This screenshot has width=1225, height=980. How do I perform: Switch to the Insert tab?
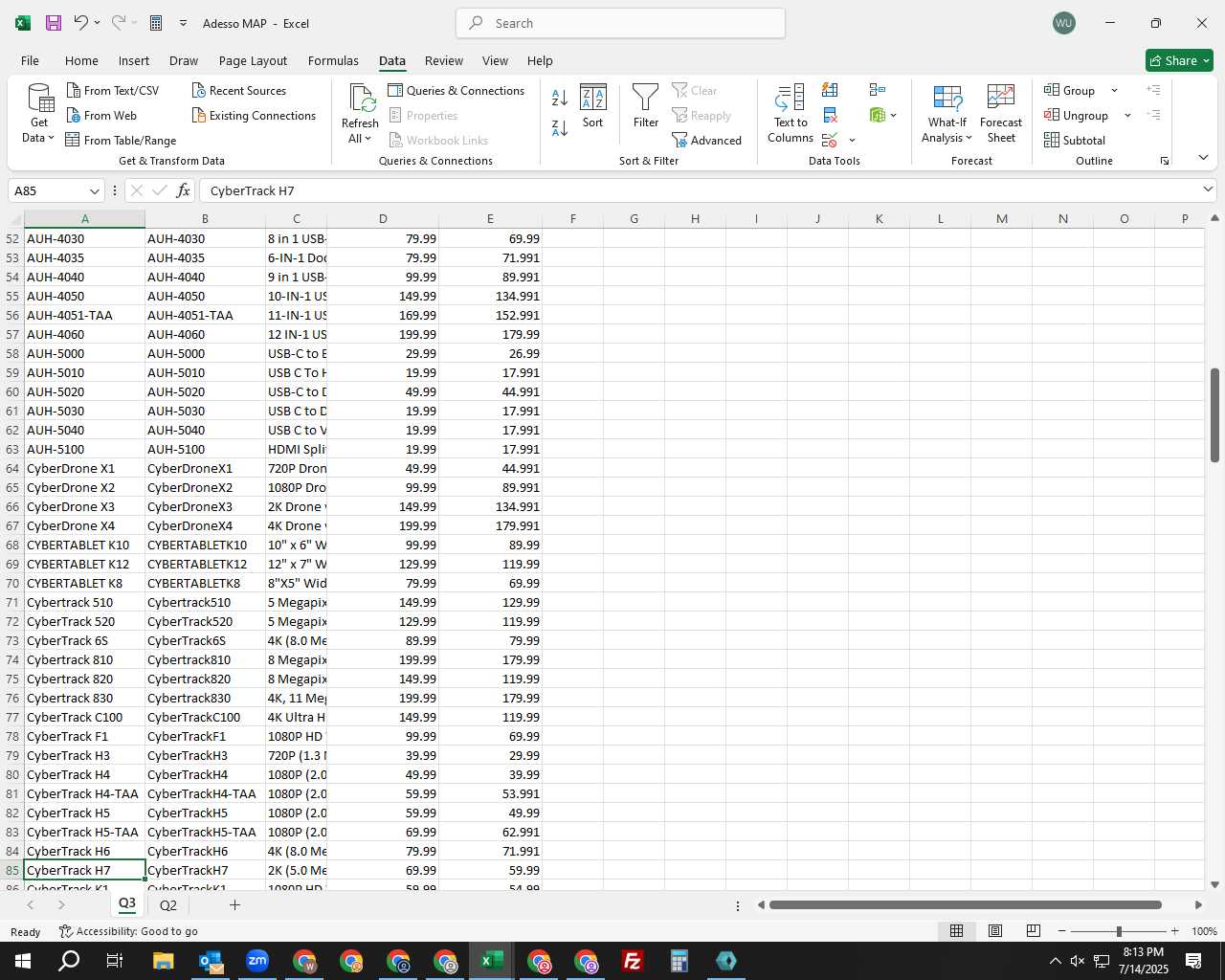[x=134, y=60]
